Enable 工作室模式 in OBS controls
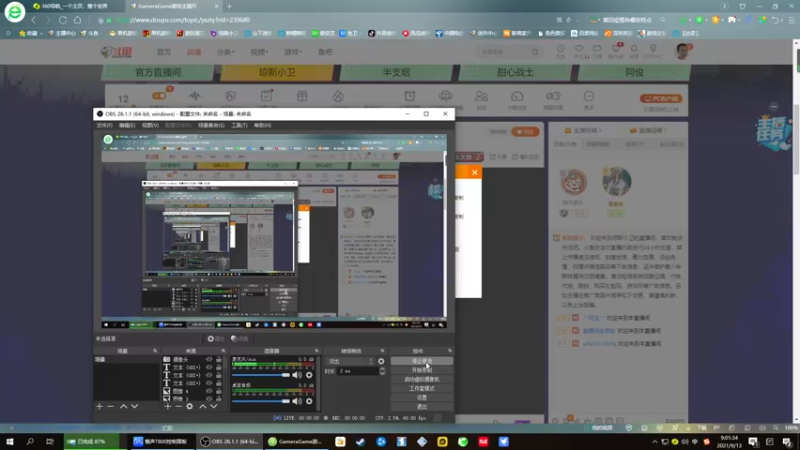This screenshot has width=800, height=450. point(421,389)
